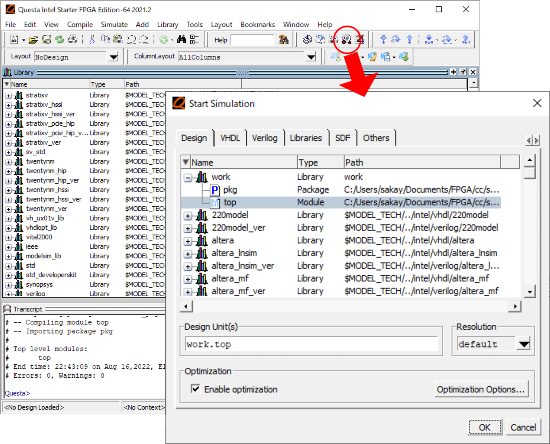Click the Type column header in the Library panel
Viewport: 550px width, 444px height.
[x=106, y=84]
